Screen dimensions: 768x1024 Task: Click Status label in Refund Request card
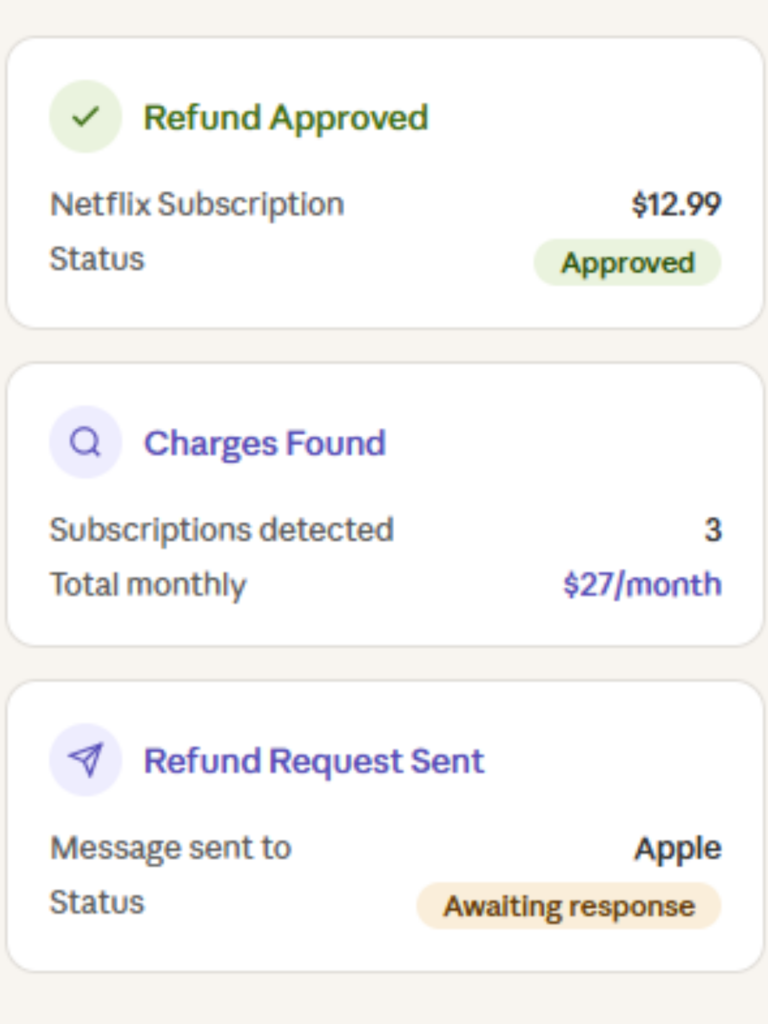[x=97, y=902]
